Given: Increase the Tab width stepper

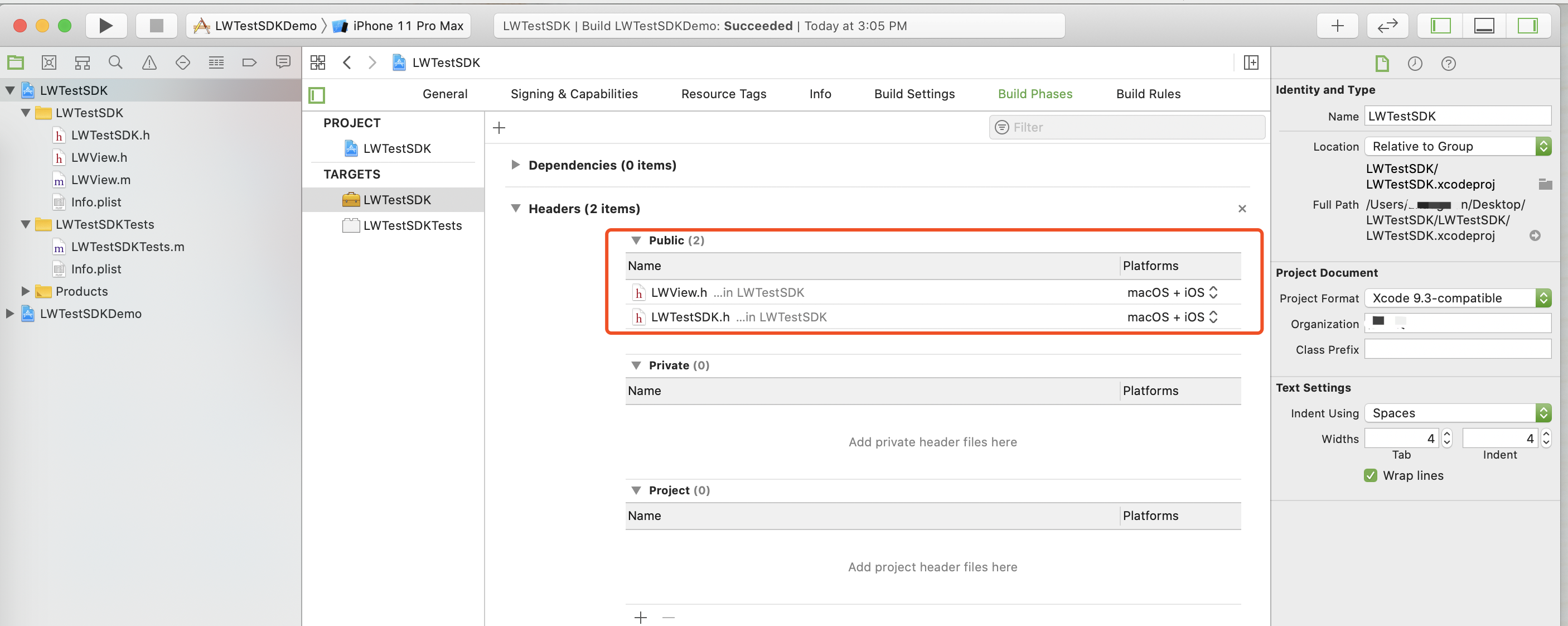Looking at the screenshot, I should (1447, 434).
